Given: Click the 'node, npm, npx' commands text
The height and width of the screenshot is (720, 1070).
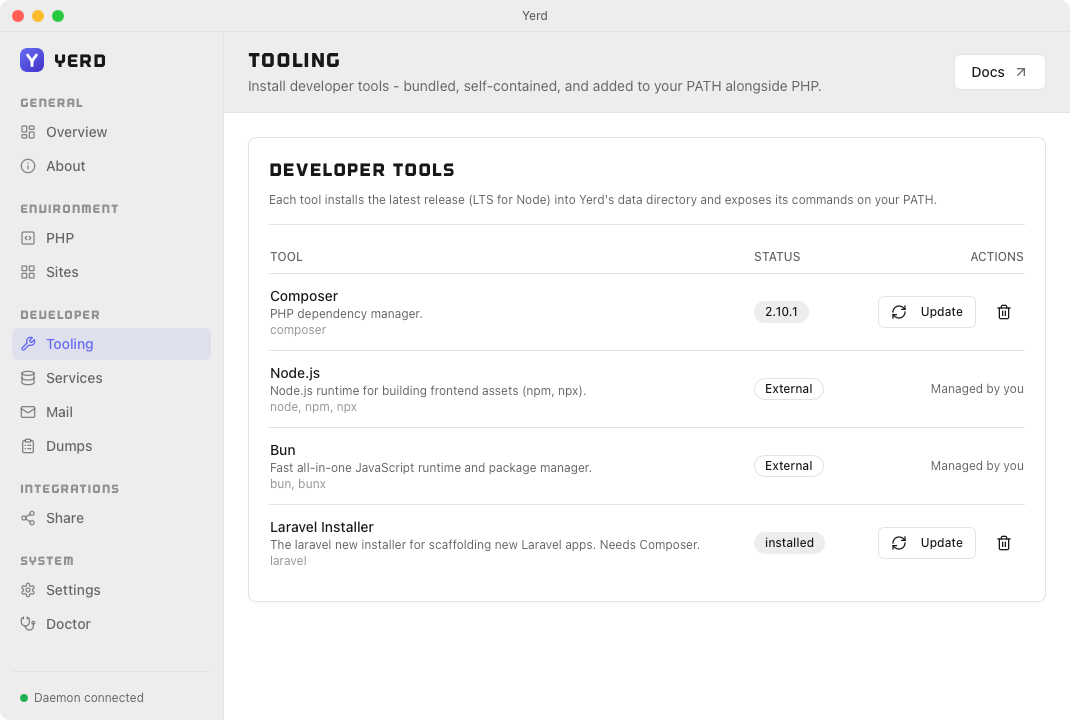Looking at the screenshot, I should [x=313, y=407].
